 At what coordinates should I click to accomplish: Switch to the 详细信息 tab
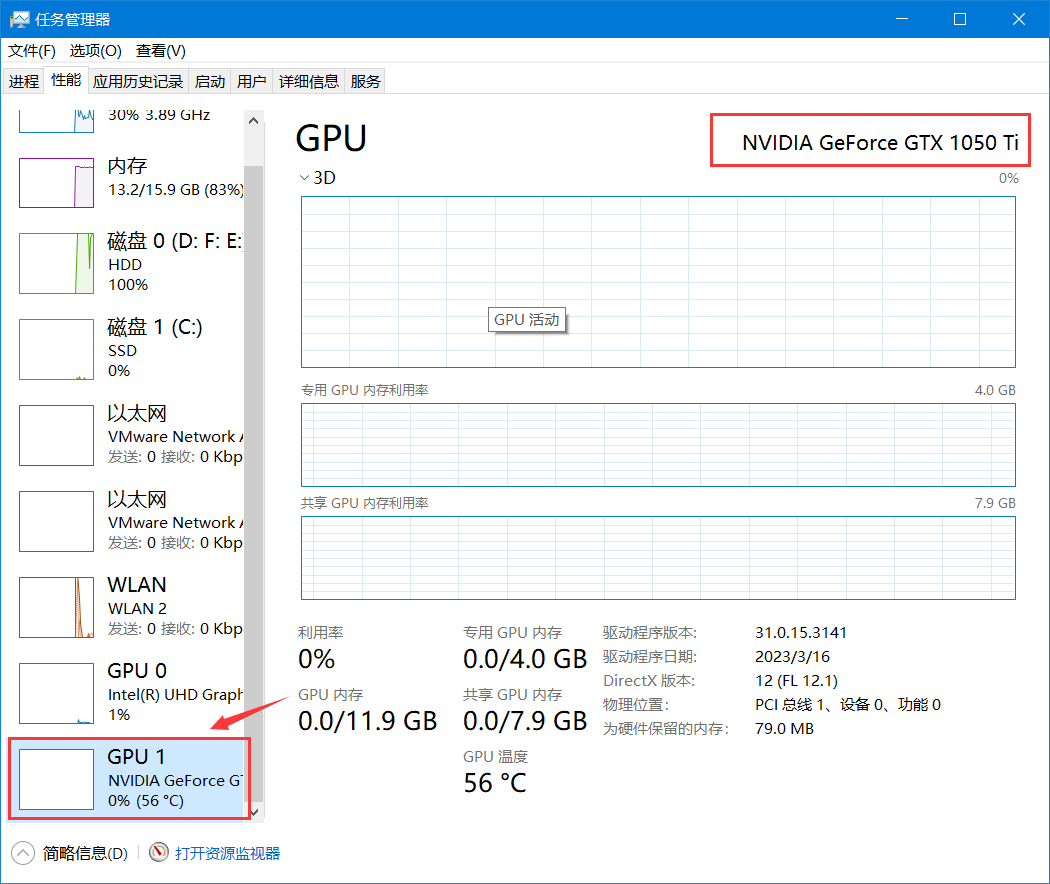pos(309,81)
